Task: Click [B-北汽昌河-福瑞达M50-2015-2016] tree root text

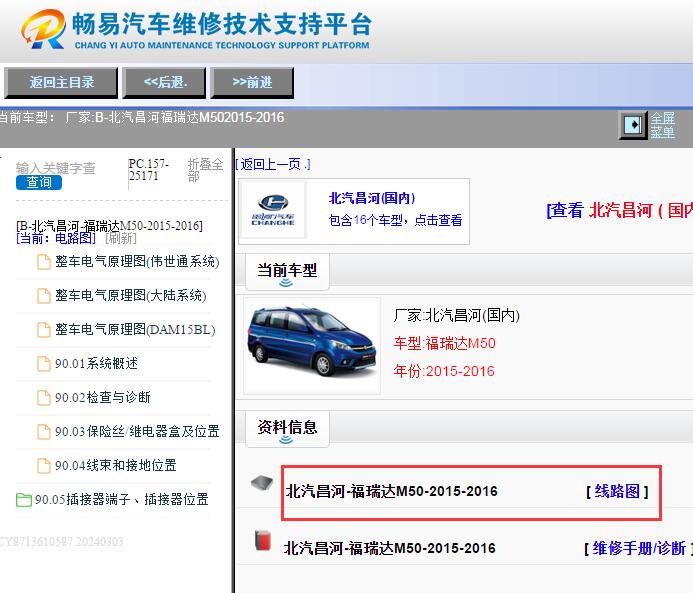Action: click(x=109, y=226)
